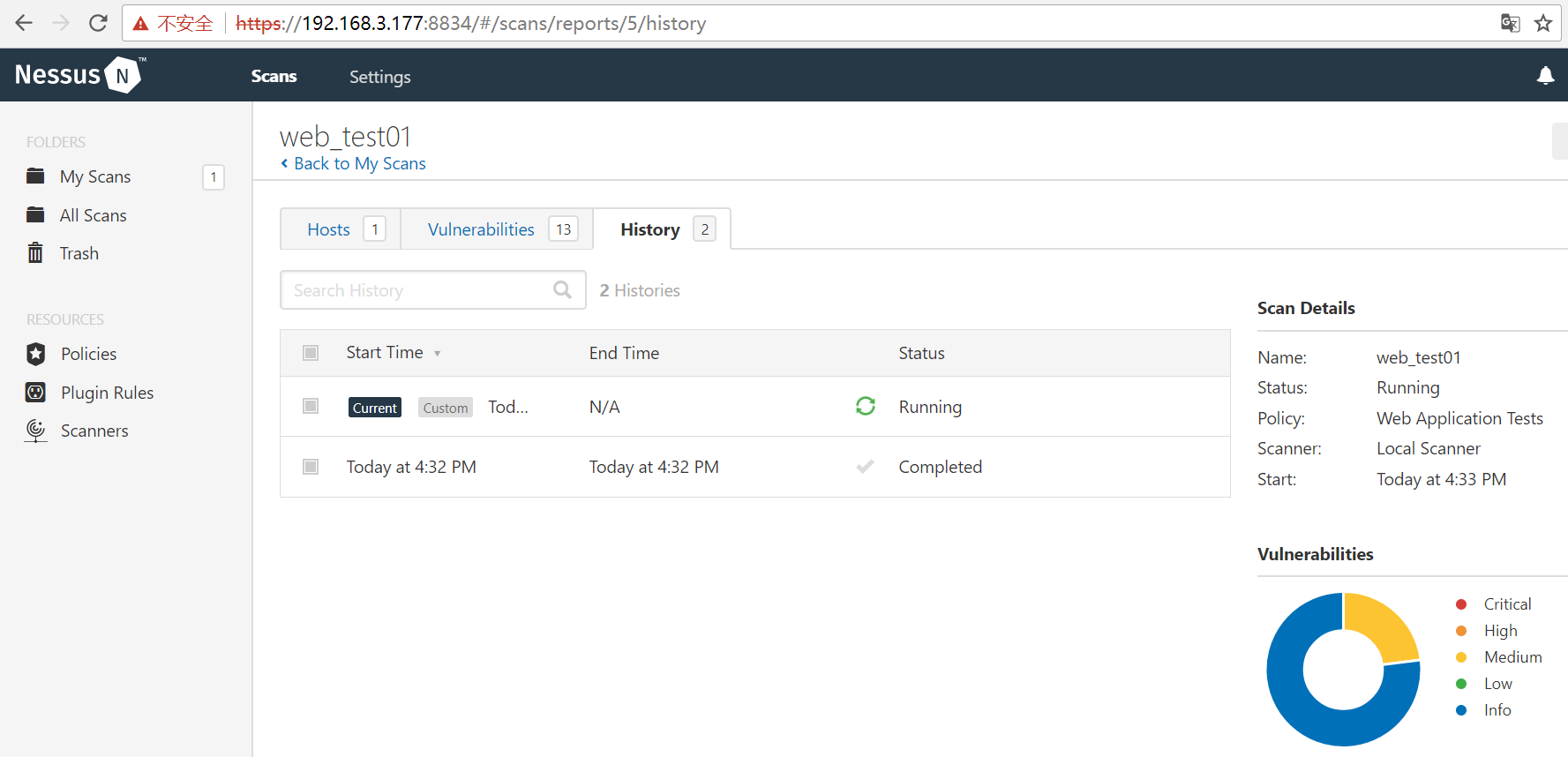The width and height of the screenshot is (1568, 757).
Task: Click the Critical red legend dot
Action: click(x=1461, y=604)
